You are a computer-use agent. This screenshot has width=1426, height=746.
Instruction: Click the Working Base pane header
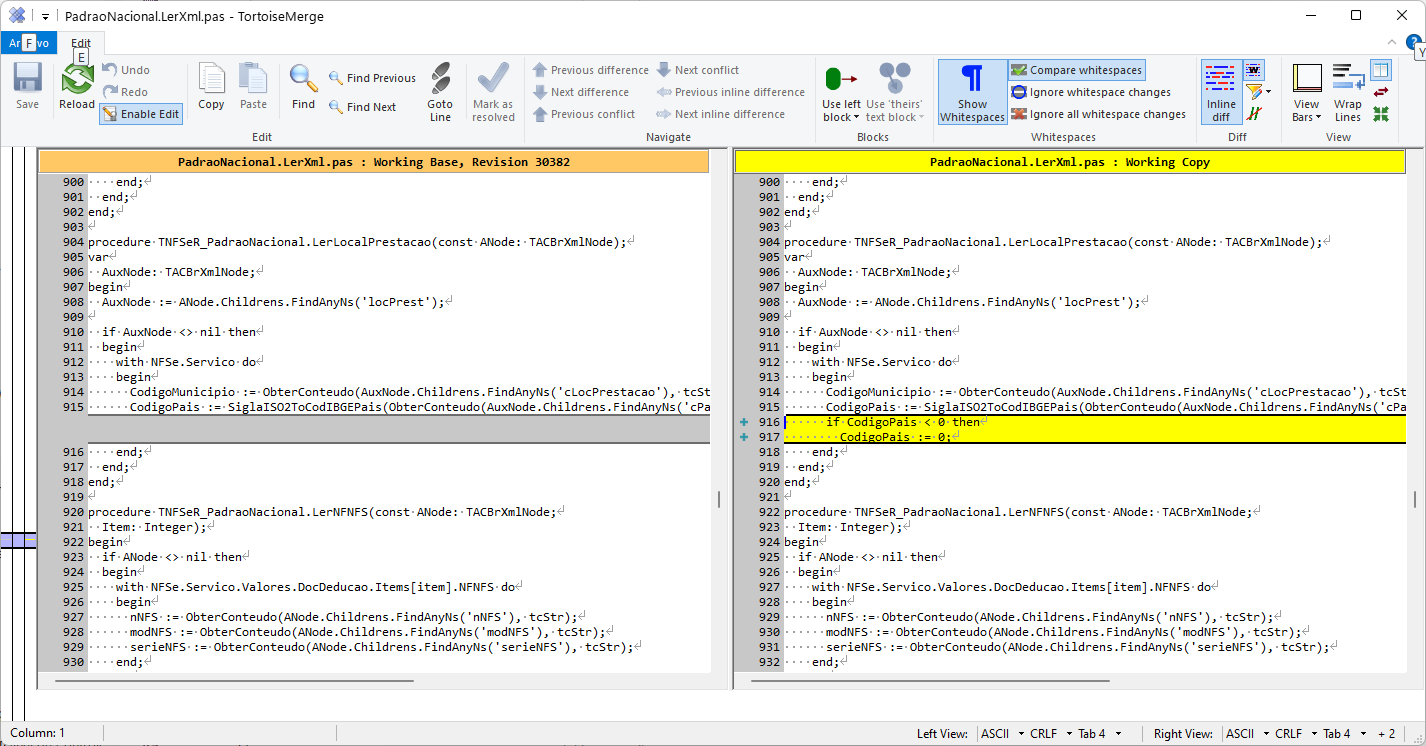point(373,162)
